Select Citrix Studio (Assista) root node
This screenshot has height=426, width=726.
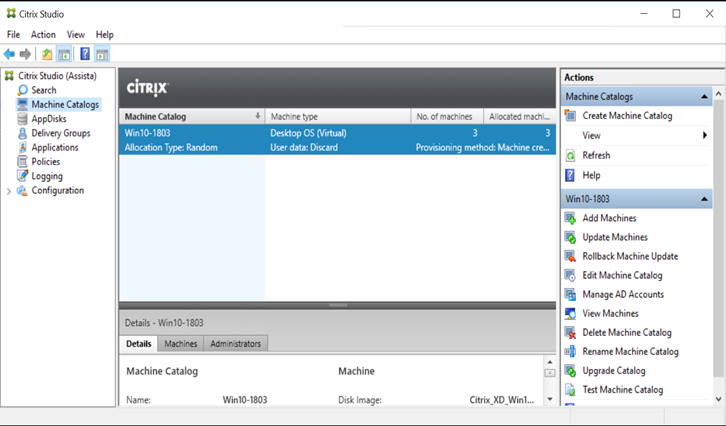(57, 76)
